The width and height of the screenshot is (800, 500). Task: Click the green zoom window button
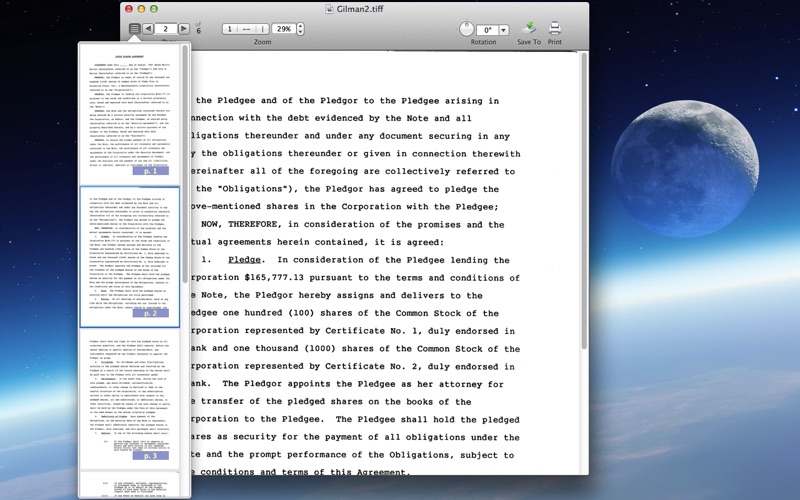pyautogui.click(x=154, y=9)
